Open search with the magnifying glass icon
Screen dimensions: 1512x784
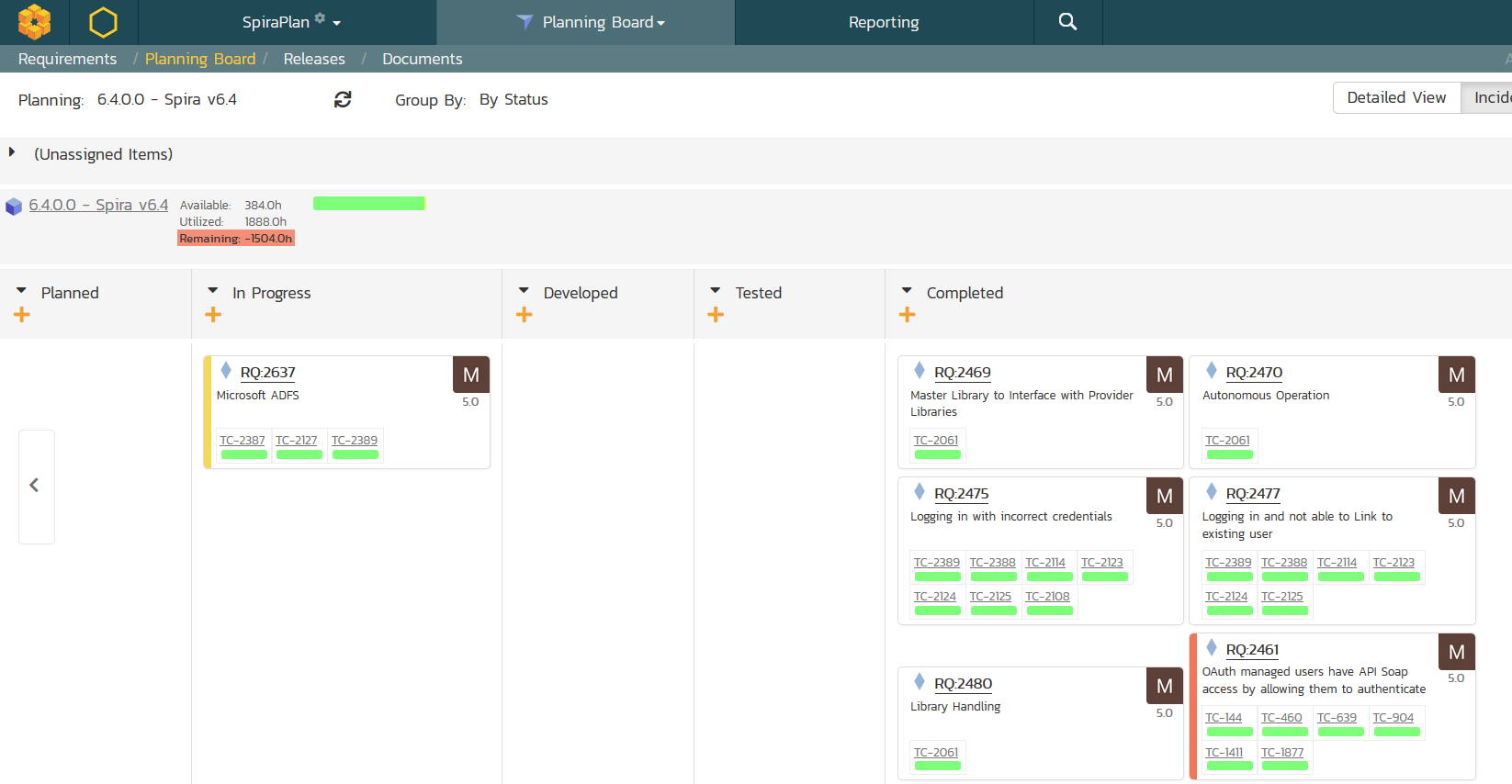tap(1066, 22)
